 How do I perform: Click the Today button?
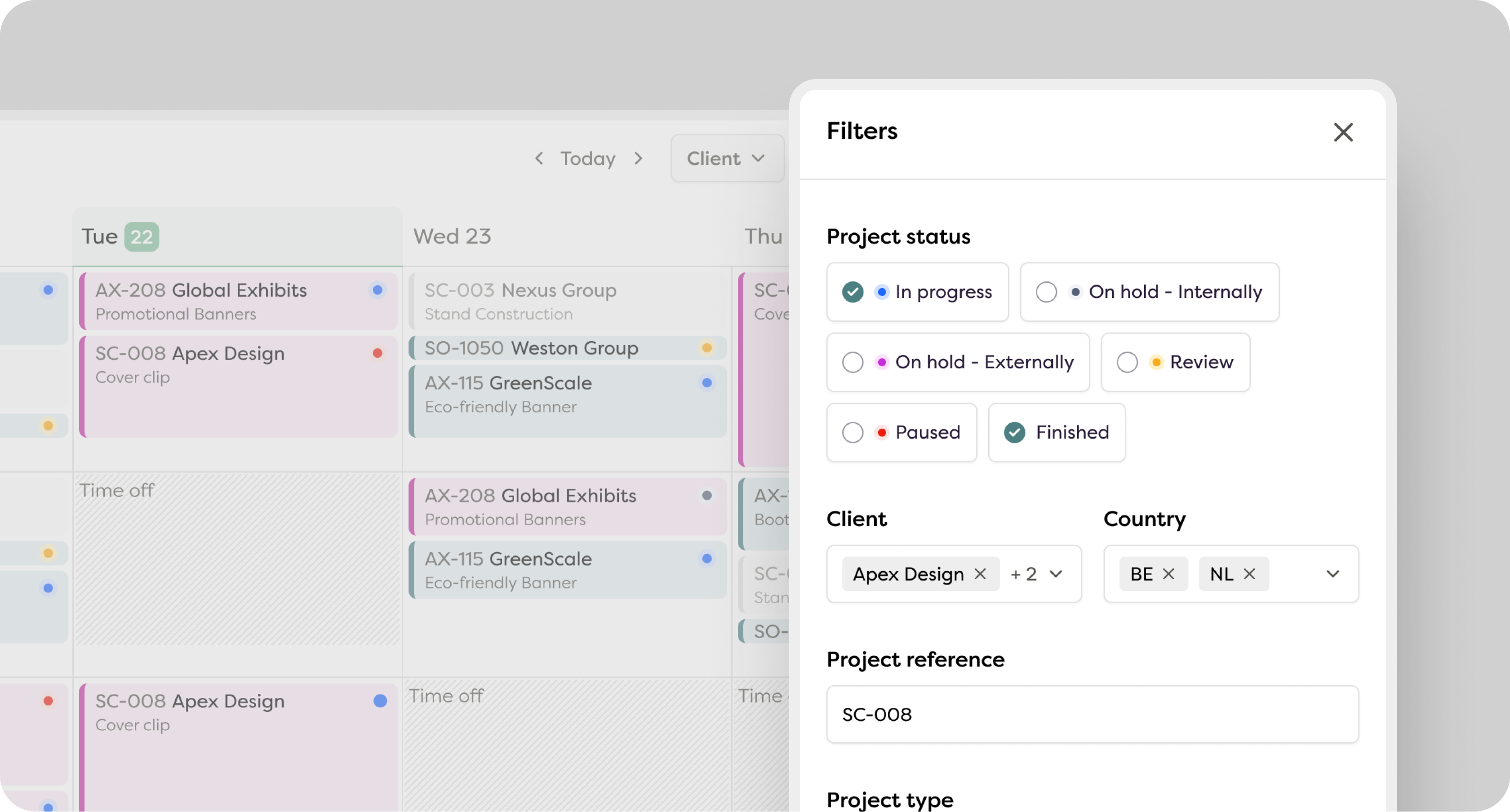pos(588,158)
